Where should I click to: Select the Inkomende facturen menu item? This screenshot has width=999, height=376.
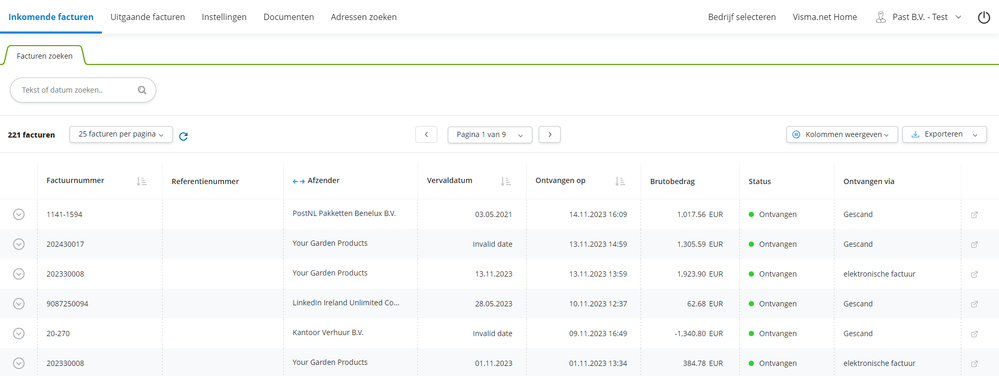(51, 17)
